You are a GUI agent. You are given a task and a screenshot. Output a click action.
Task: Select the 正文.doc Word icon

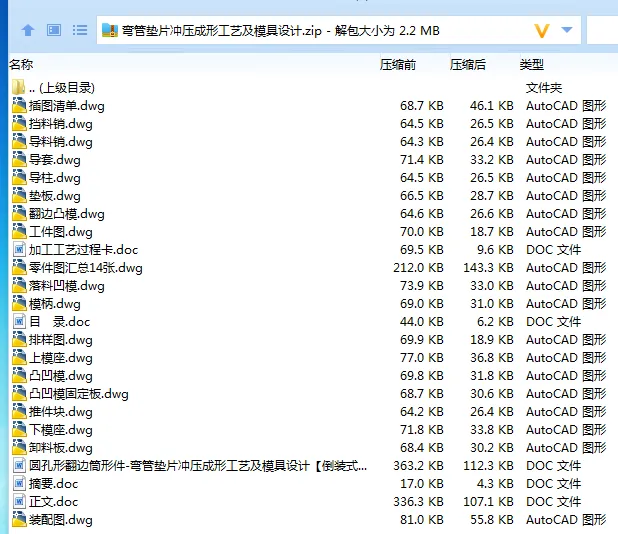[19, 502]
